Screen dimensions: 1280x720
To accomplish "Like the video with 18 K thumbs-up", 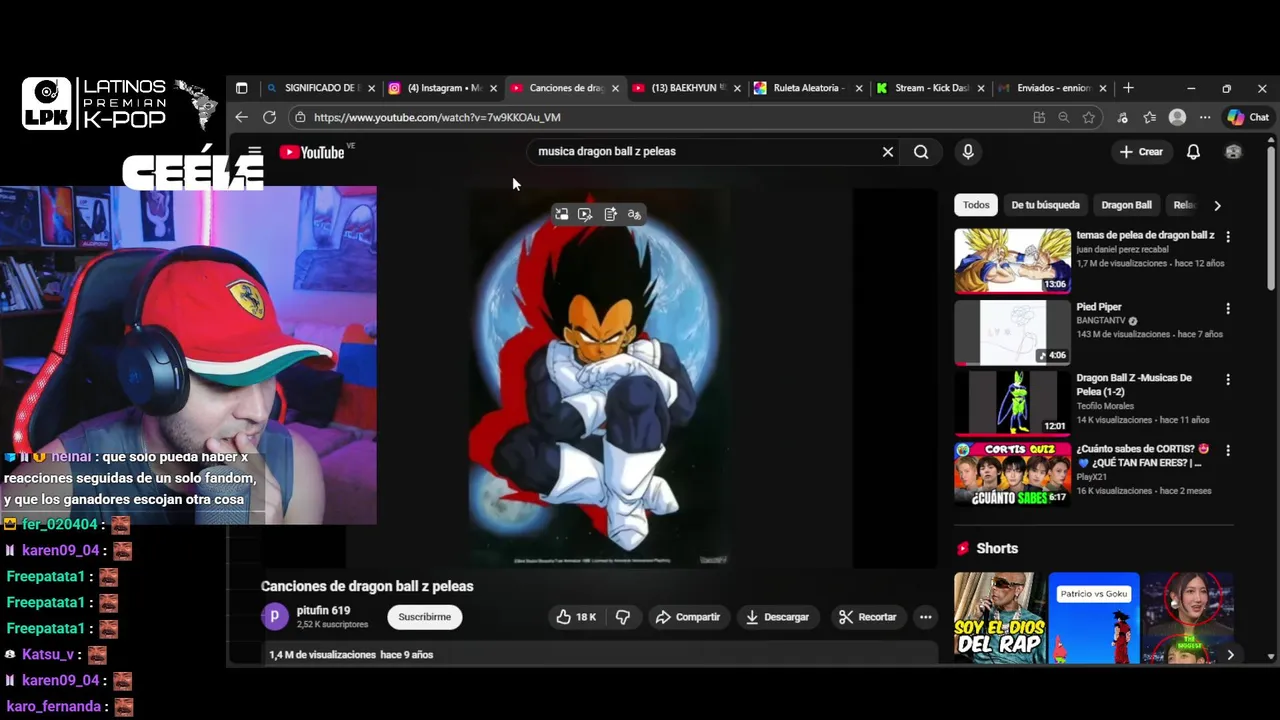I will [576, 617].
